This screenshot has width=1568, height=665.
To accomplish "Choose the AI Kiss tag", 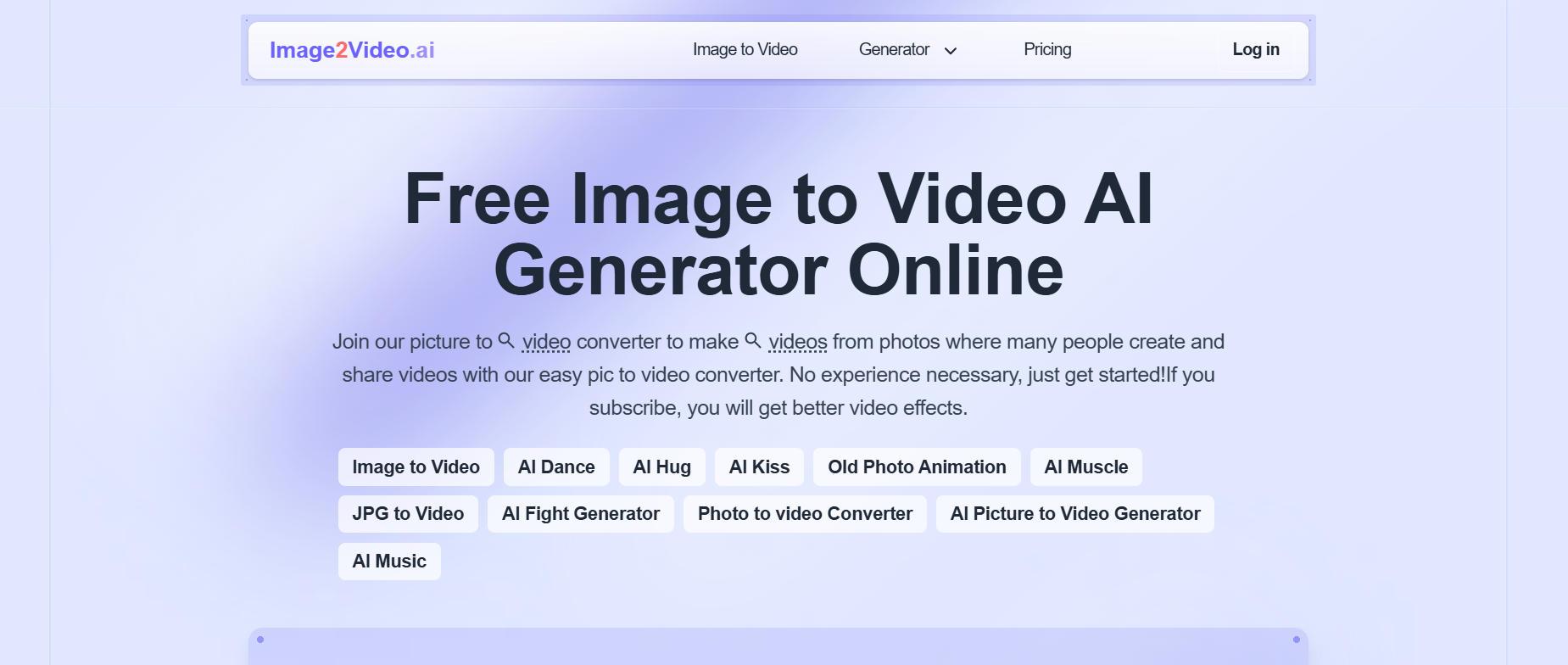I will (759, 467).
